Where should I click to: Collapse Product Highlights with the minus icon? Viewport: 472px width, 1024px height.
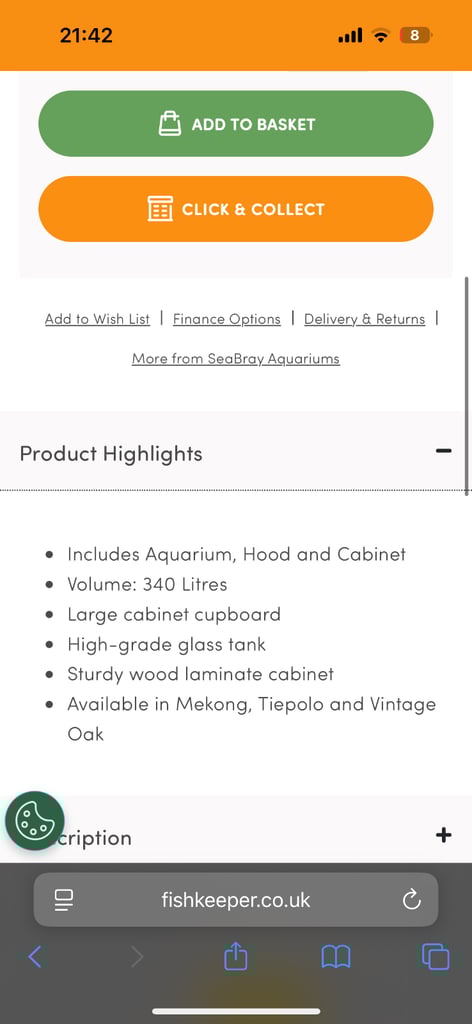pos(444,451)
